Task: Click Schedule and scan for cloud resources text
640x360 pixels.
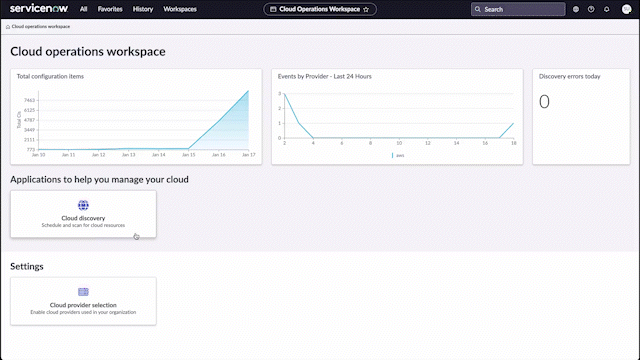Action: 83,225
